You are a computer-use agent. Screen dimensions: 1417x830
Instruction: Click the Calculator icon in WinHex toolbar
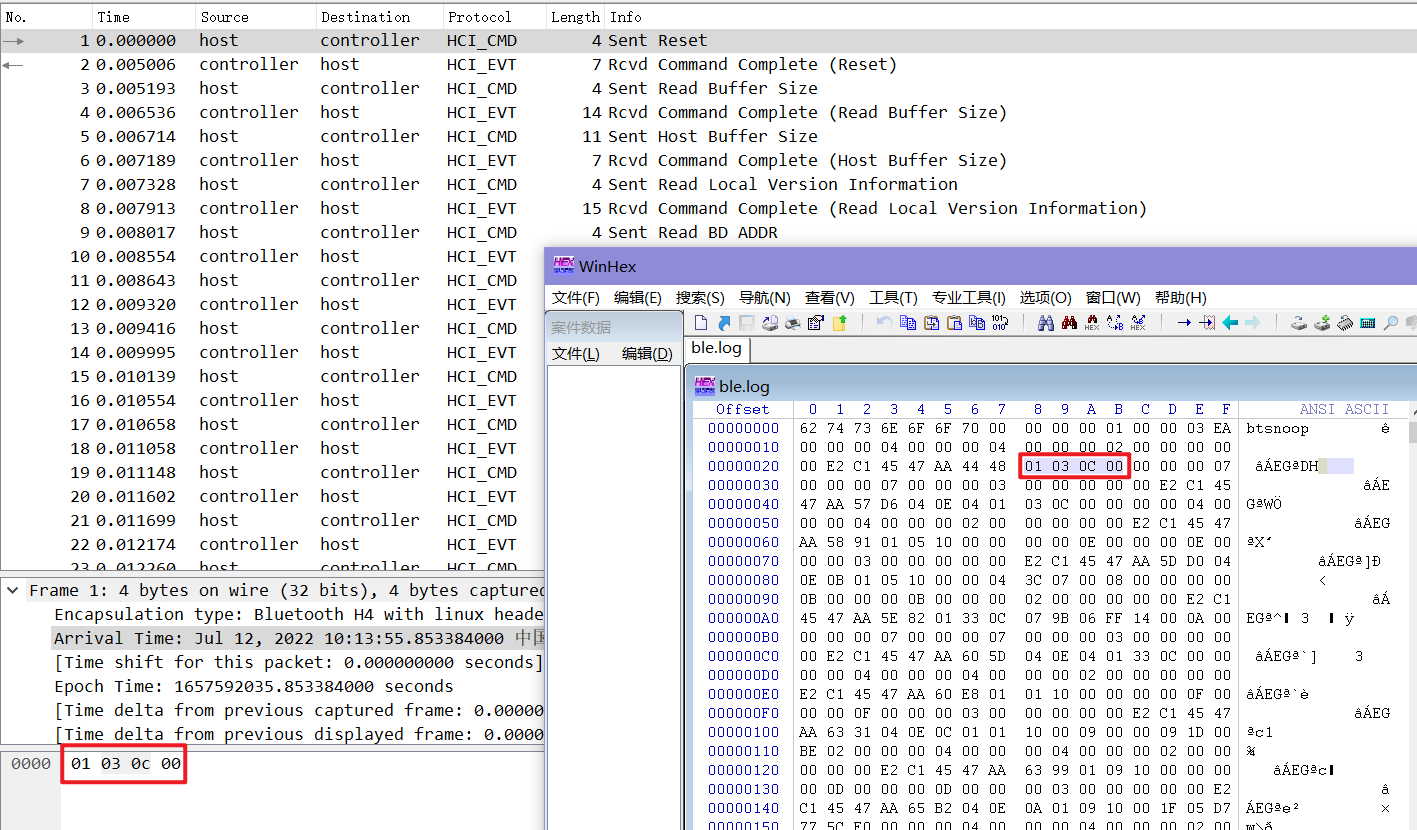tap(1367, 323)
